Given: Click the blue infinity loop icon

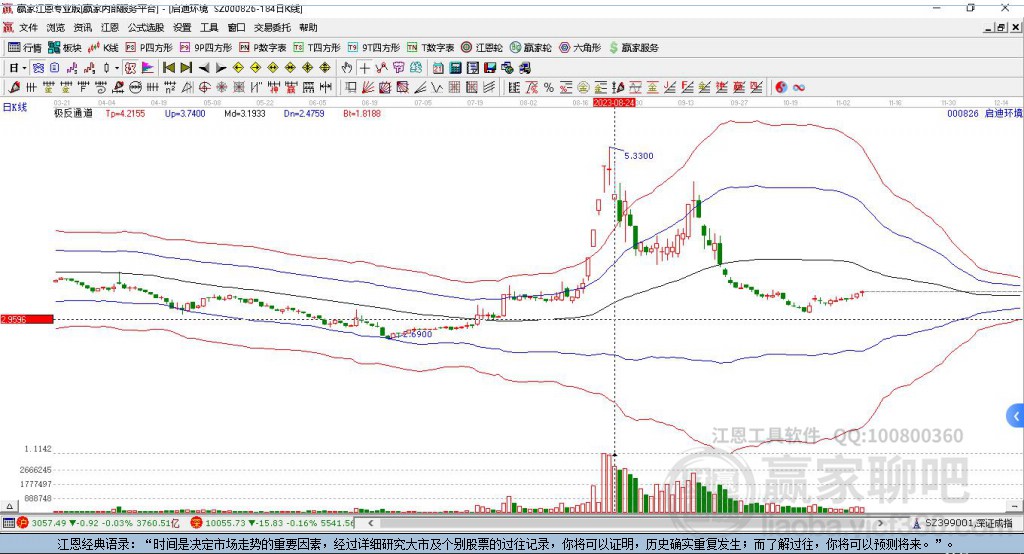Looking at the screenshot, I should [799, 88].
